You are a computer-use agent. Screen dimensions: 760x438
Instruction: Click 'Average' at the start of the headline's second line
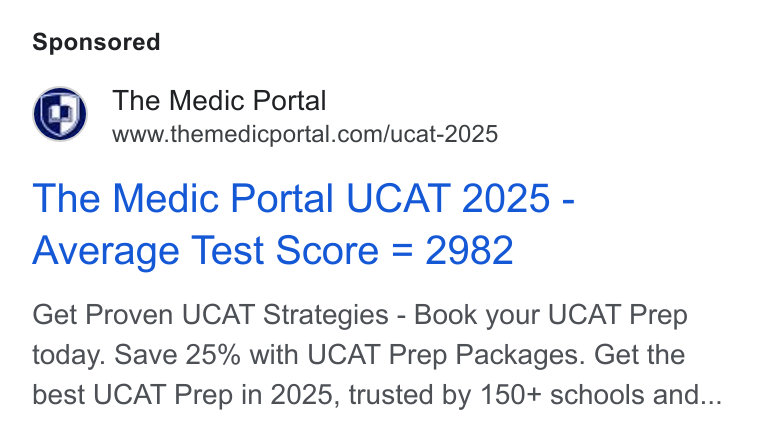pos(106,251)
